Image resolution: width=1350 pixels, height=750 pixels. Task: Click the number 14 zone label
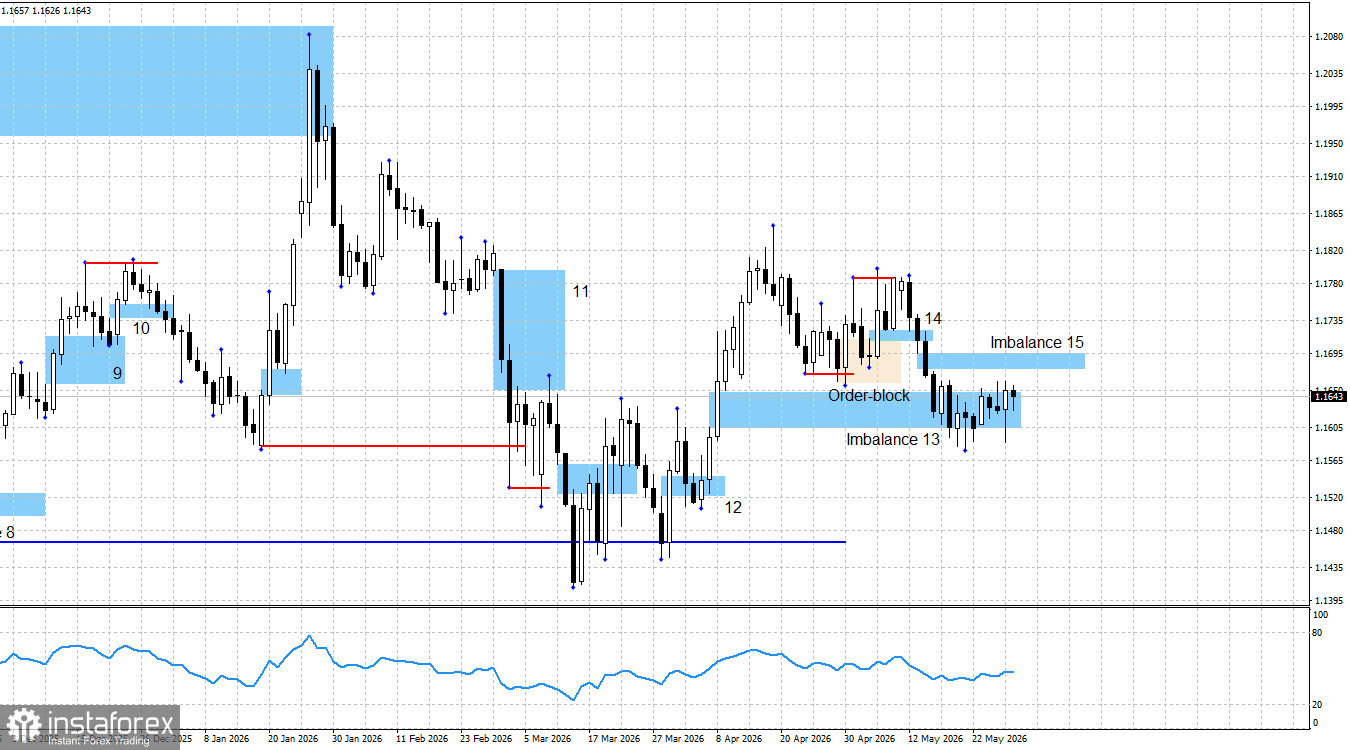pyautogui.click(x=932, y=318)
